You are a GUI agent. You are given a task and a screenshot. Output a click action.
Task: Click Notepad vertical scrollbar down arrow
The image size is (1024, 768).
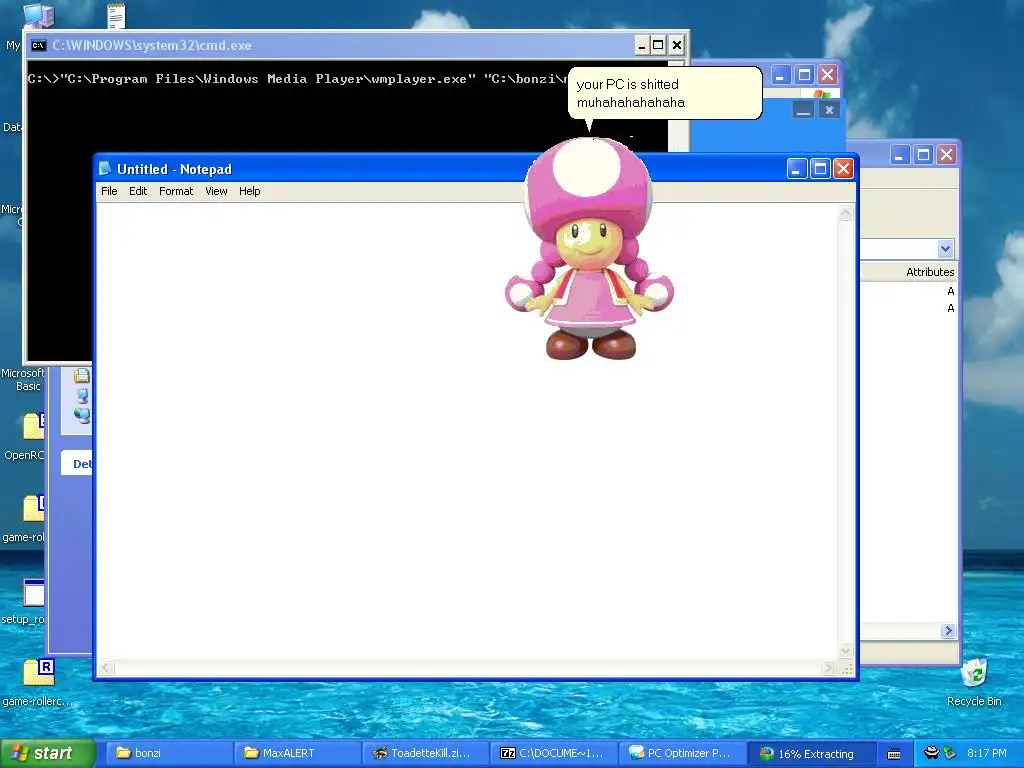click(846, 652)
